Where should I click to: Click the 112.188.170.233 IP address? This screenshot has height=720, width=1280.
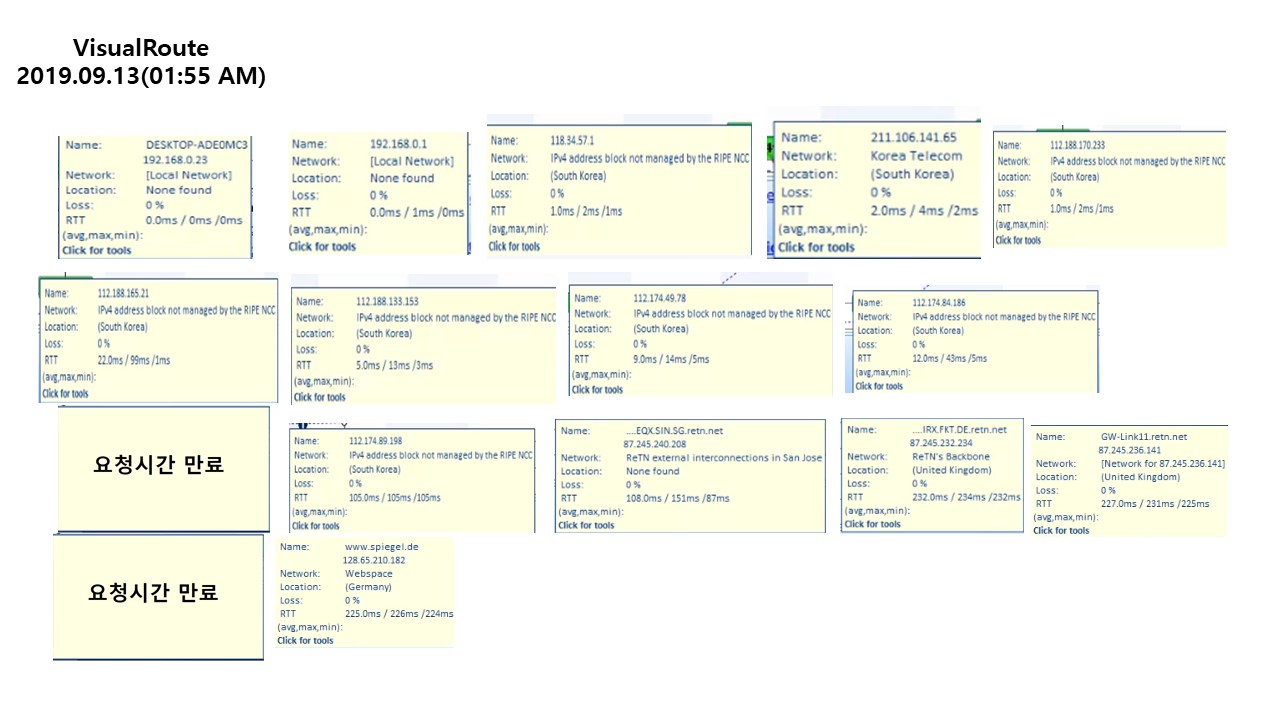(1078, 145)
